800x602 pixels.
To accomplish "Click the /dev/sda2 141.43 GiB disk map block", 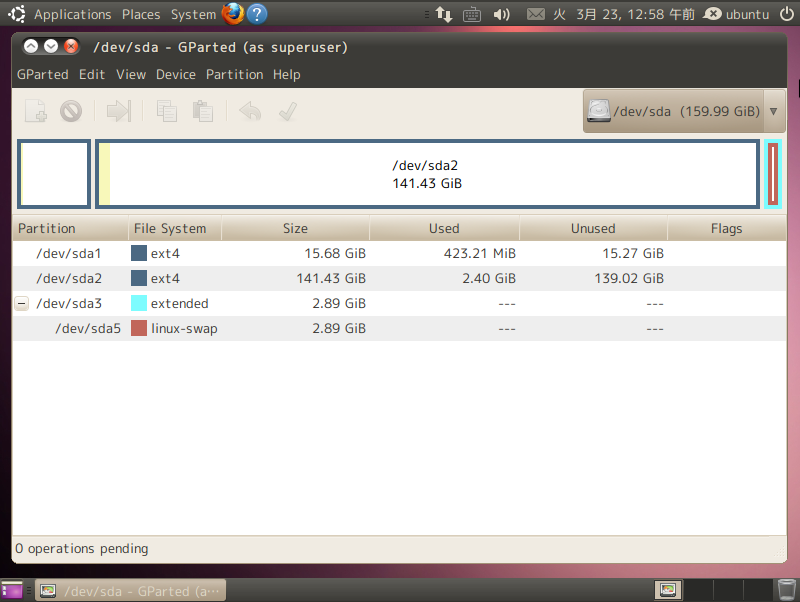I will pyautogui.click(x=428, y=174).
